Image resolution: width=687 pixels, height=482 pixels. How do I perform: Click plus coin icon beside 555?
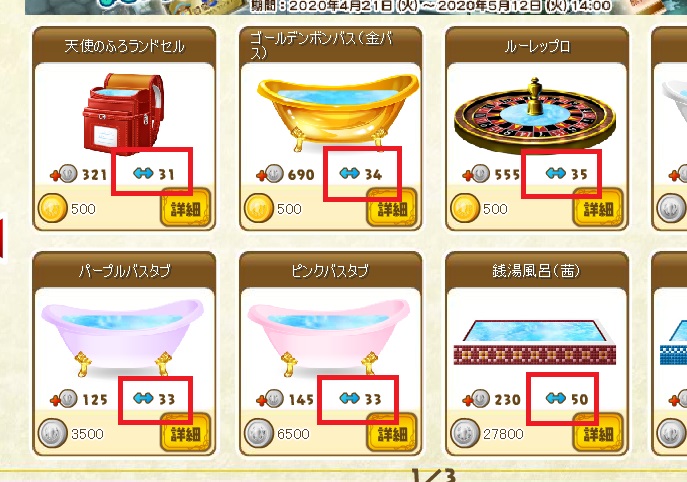476,174
